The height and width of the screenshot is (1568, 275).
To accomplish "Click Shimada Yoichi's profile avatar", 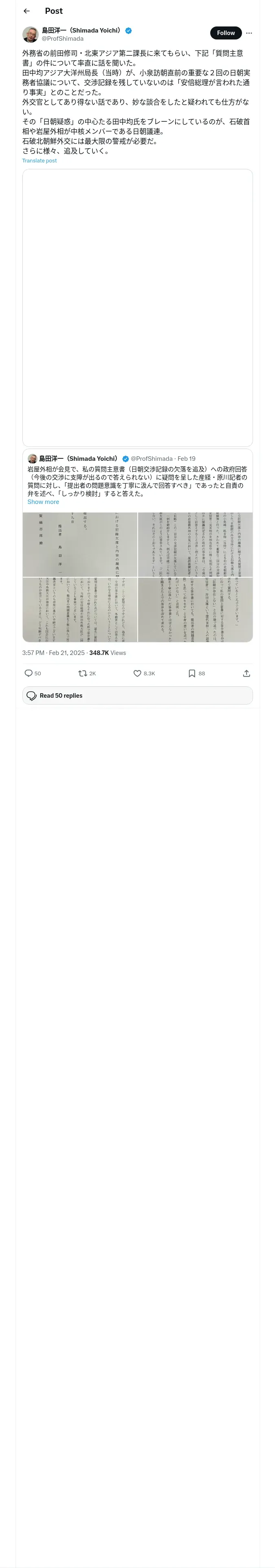I will click(x=31, y=34).
